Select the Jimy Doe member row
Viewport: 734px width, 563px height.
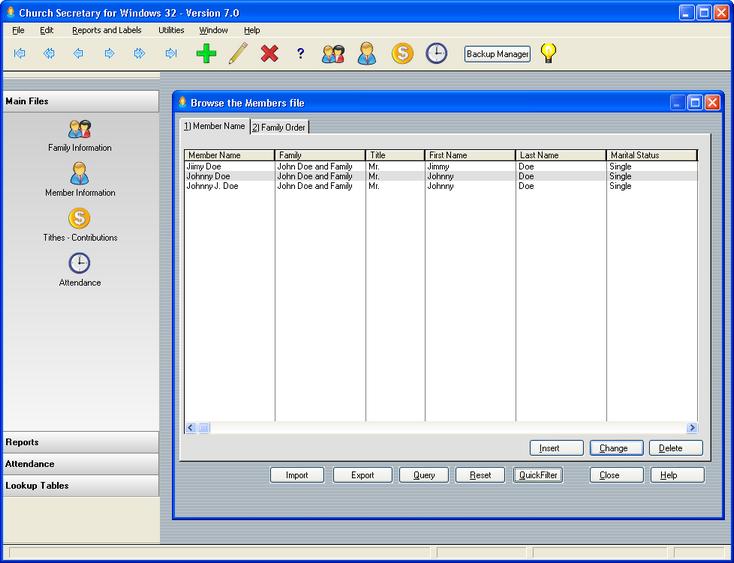[441, 167]
